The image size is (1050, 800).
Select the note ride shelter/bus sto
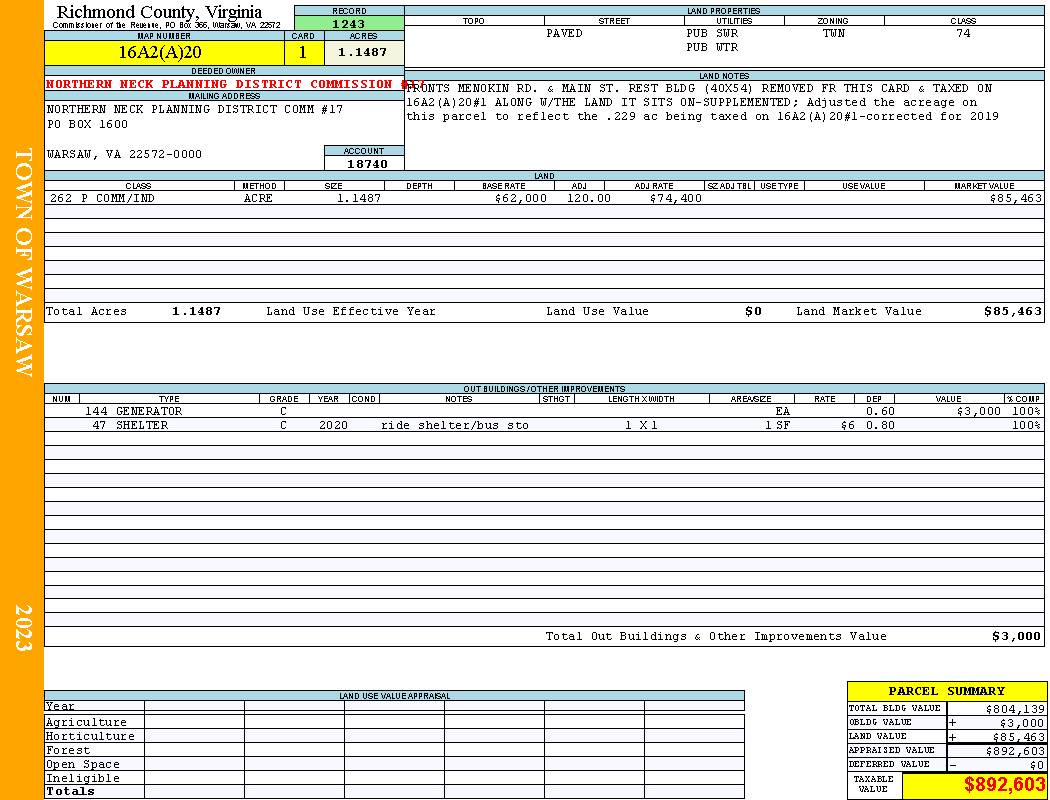(455, 425)
